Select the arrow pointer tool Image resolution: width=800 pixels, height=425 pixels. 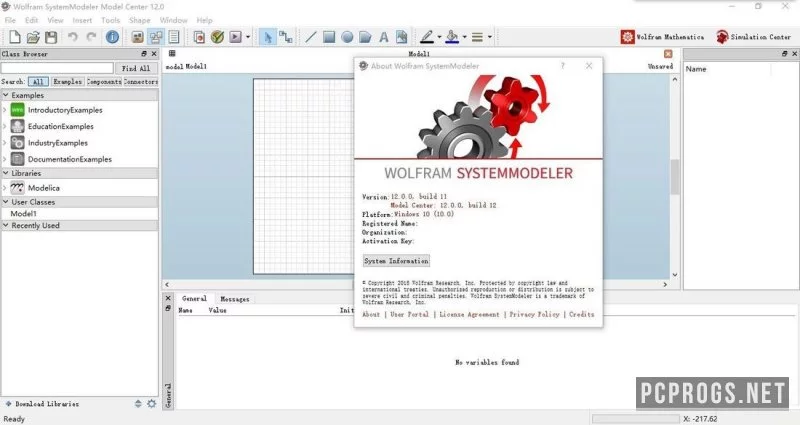coord(267,37)
